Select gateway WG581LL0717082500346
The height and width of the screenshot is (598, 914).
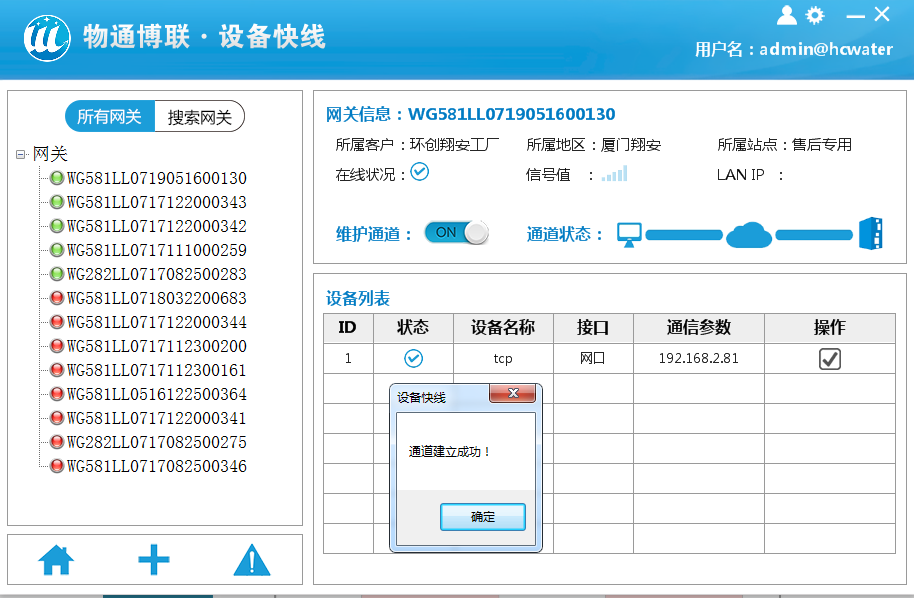pos(156,466)
